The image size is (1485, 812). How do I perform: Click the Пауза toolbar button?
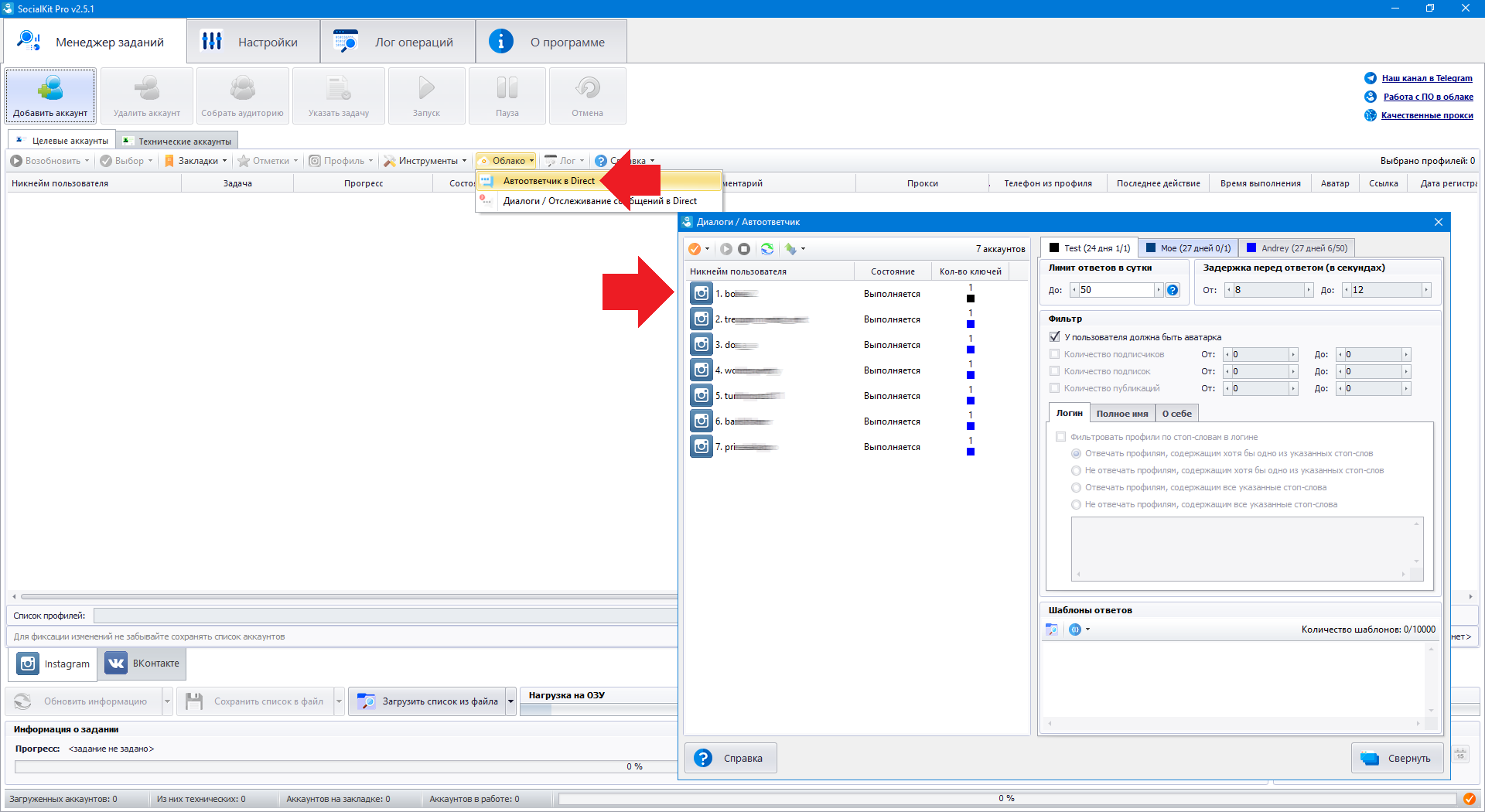click(507, 96)
